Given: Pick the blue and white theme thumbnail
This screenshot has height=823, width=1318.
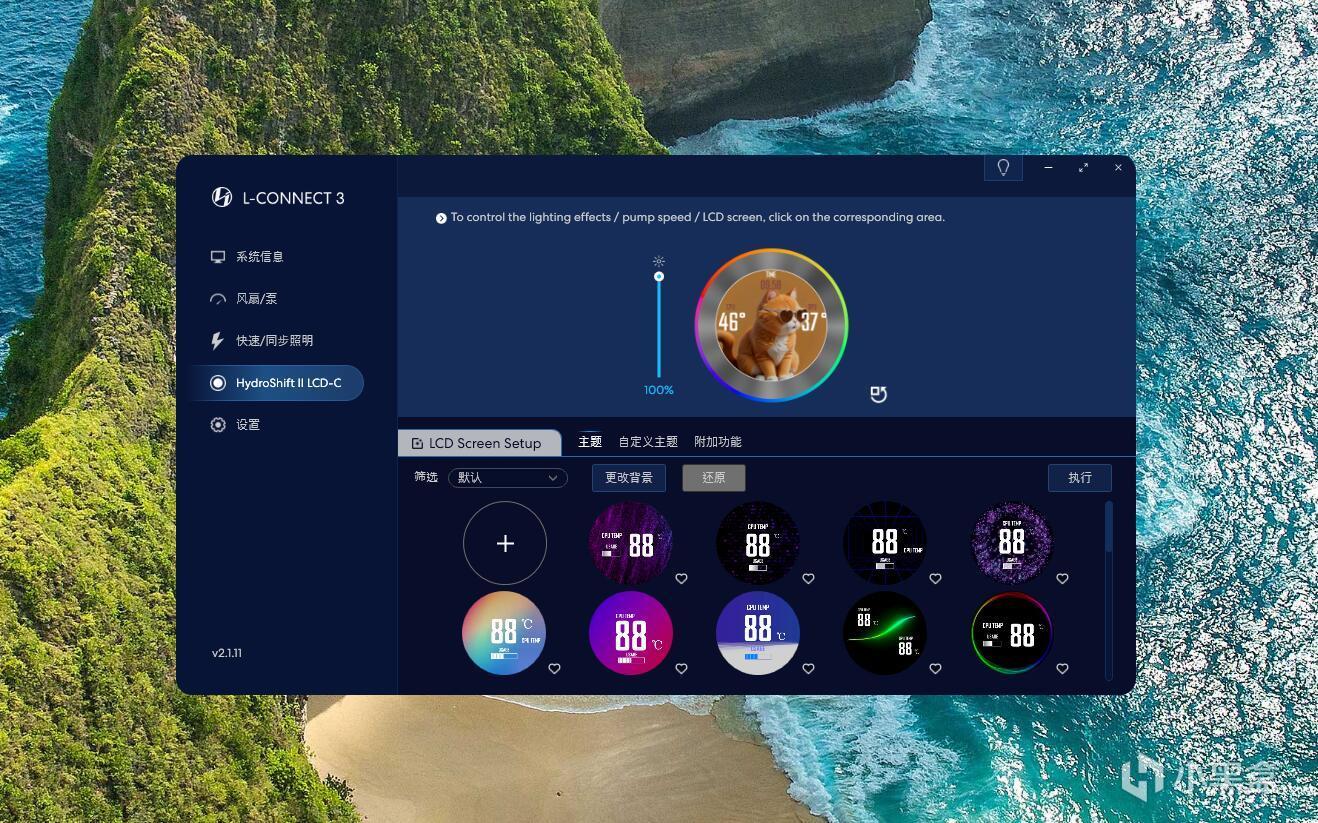Looking at the screenshot, I should pos(758,633).
